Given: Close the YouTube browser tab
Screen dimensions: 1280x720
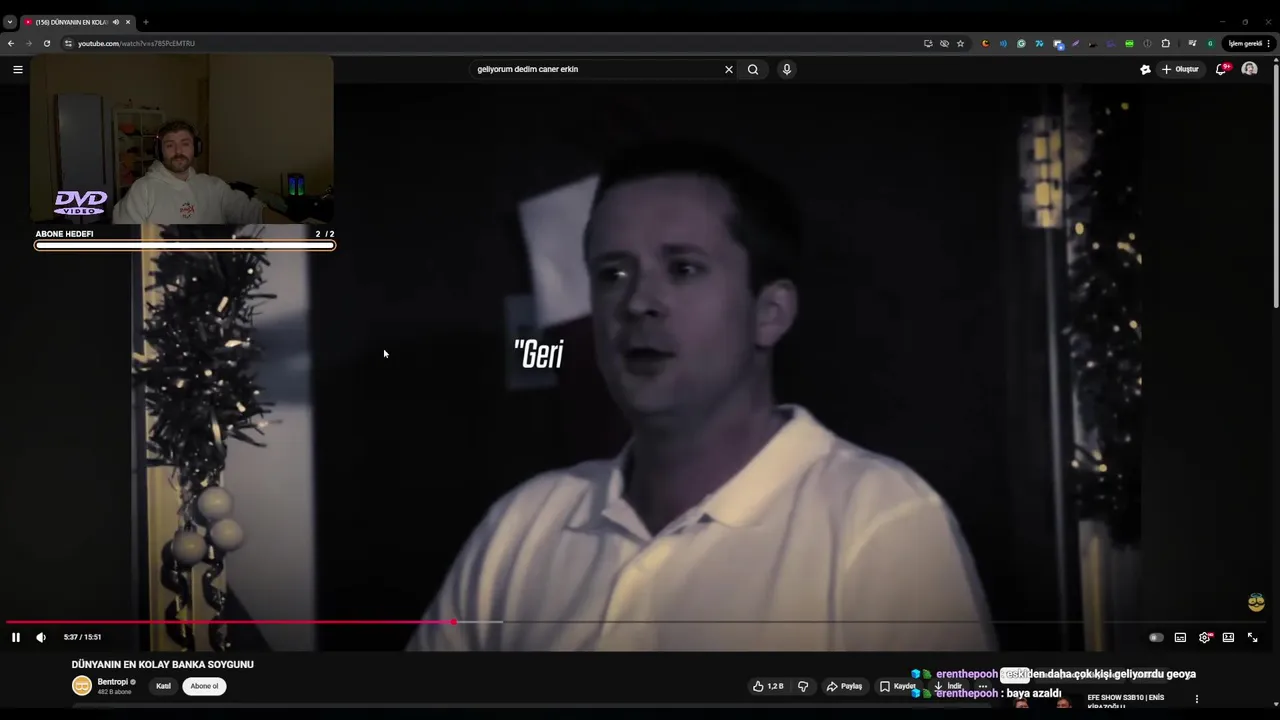Looking at the screenshot, I should coord(128,22).
